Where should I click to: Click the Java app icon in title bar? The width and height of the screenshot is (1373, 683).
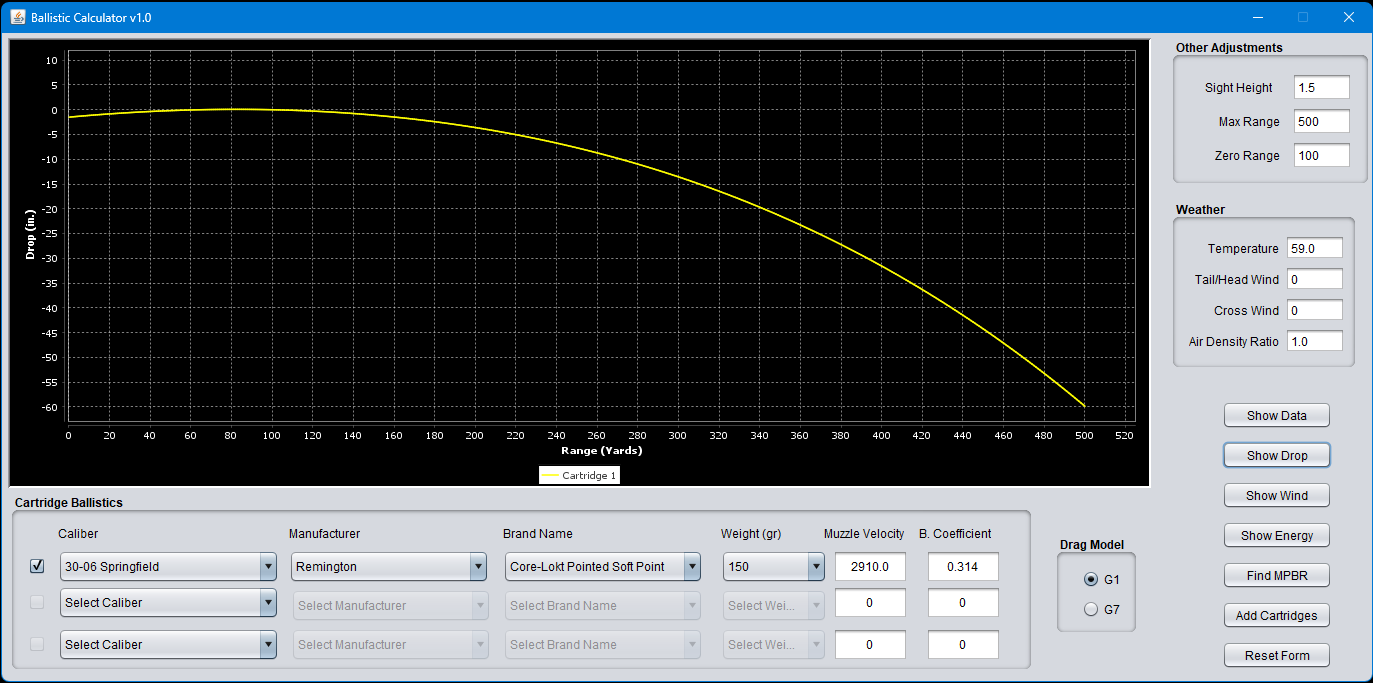click(18, 18)
